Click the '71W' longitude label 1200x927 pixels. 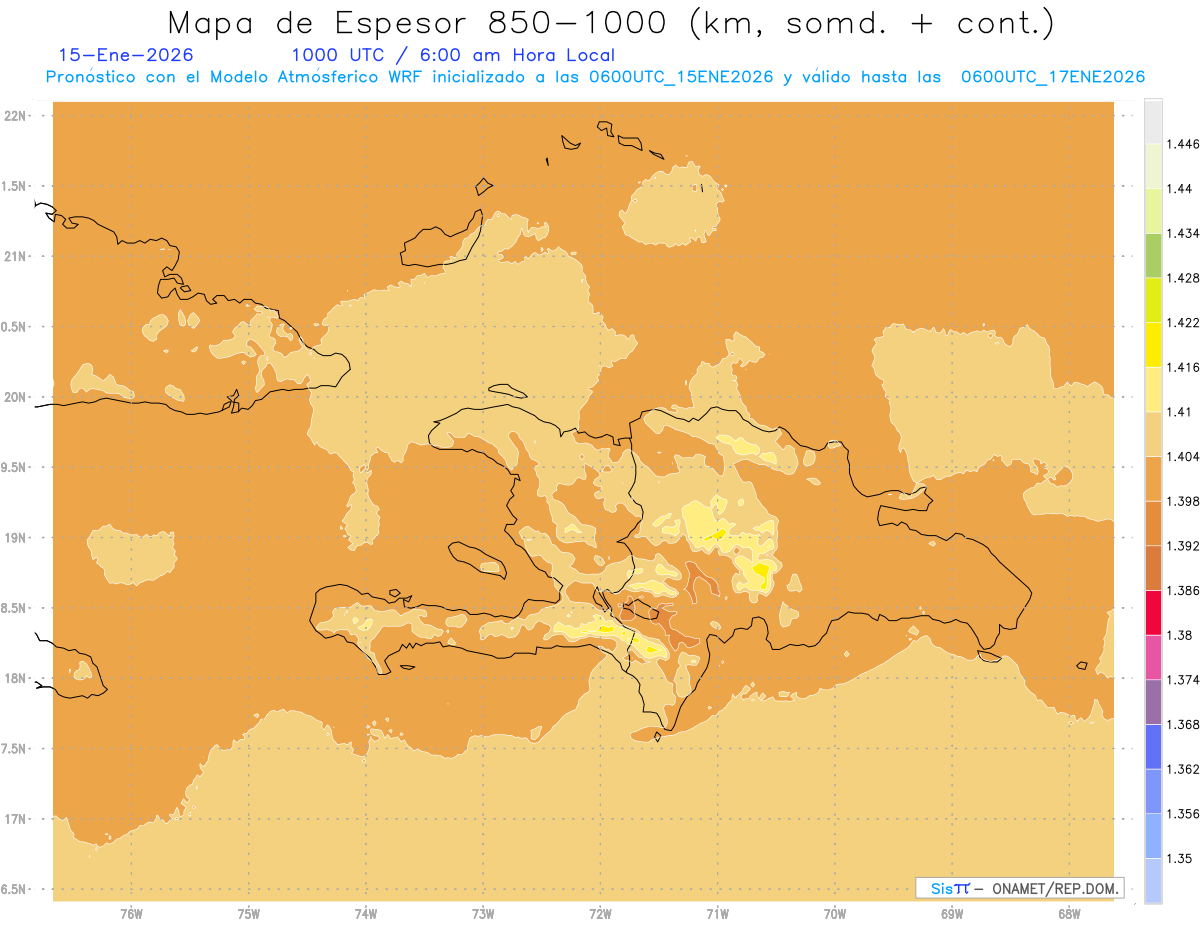(717, 914)
